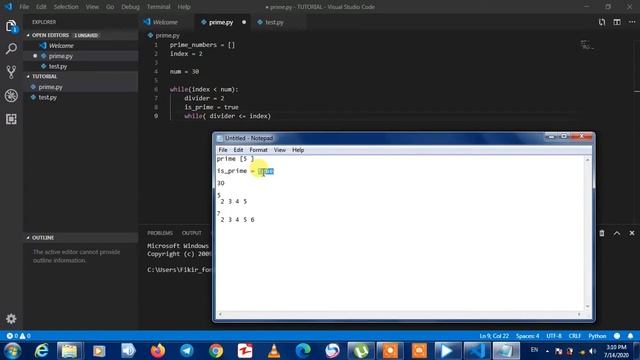Click Notepad vertical scrollbar
Viewport: 640px width, 360px height.
click(588, 233)
